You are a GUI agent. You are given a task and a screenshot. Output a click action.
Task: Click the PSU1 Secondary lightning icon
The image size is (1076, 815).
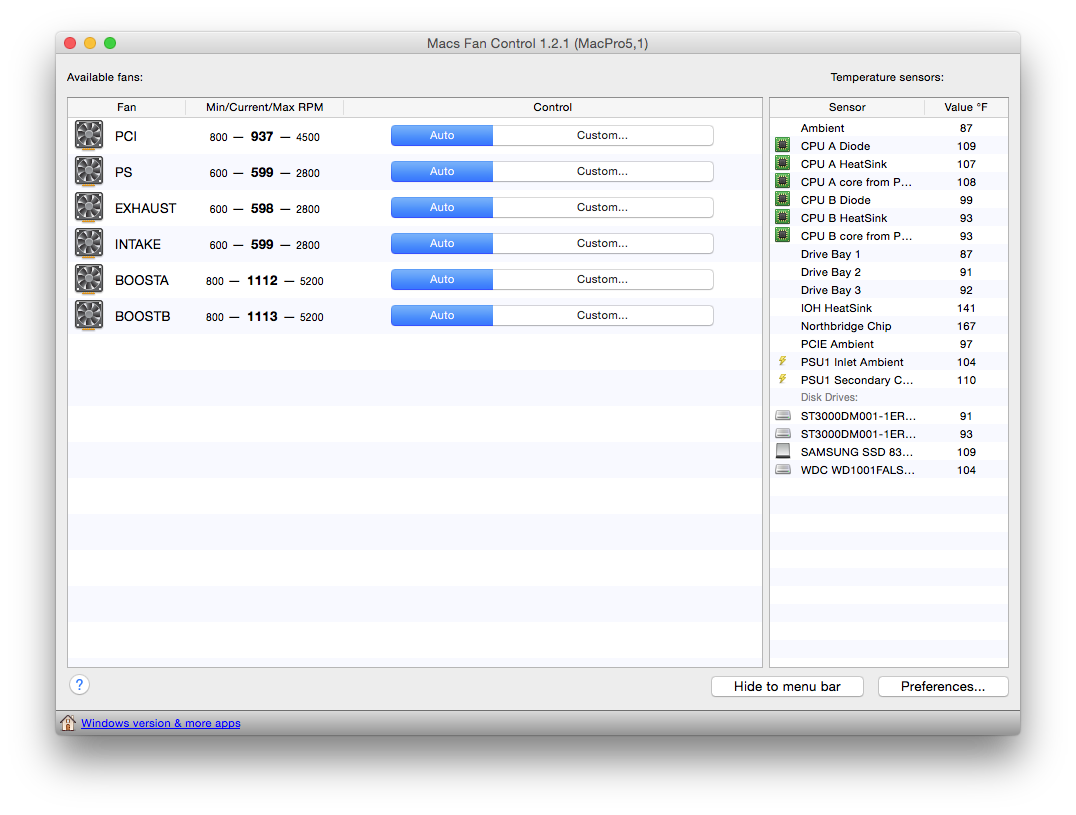pos(782,379)
